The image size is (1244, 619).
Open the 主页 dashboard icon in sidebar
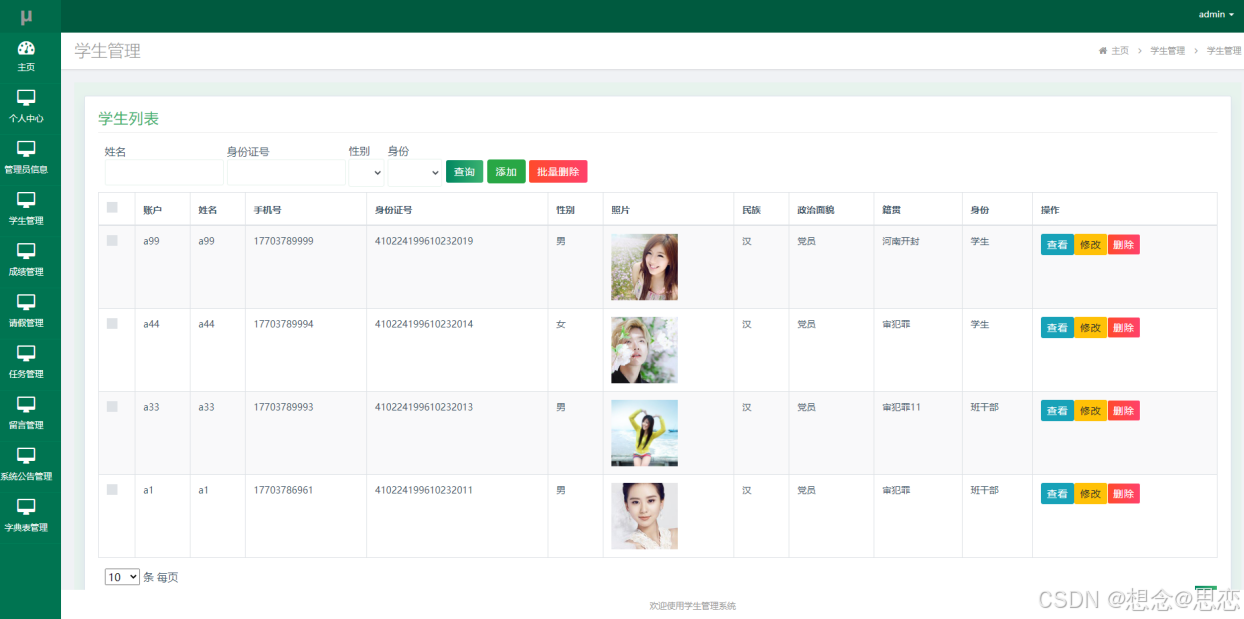click(x=26, y=48)
